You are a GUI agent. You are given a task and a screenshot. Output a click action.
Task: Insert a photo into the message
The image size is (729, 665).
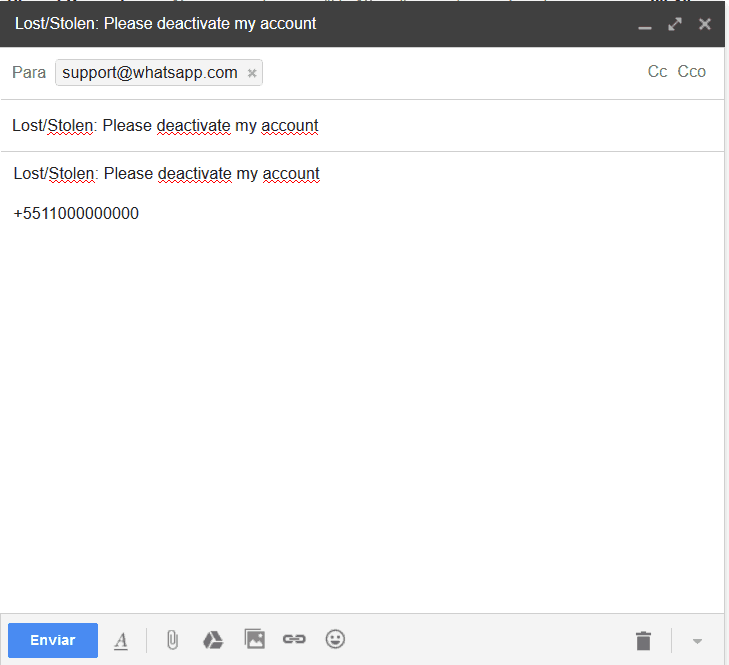[x=254, y=639]
